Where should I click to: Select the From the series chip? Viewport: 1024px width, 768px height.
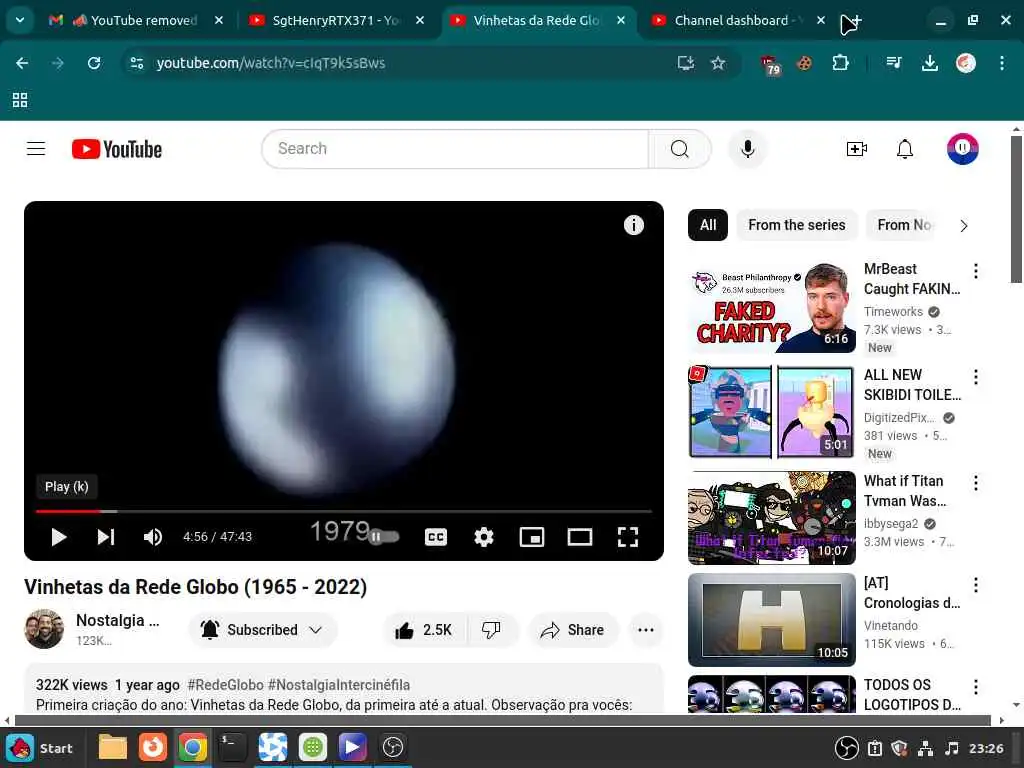click(x=797, y=225)
